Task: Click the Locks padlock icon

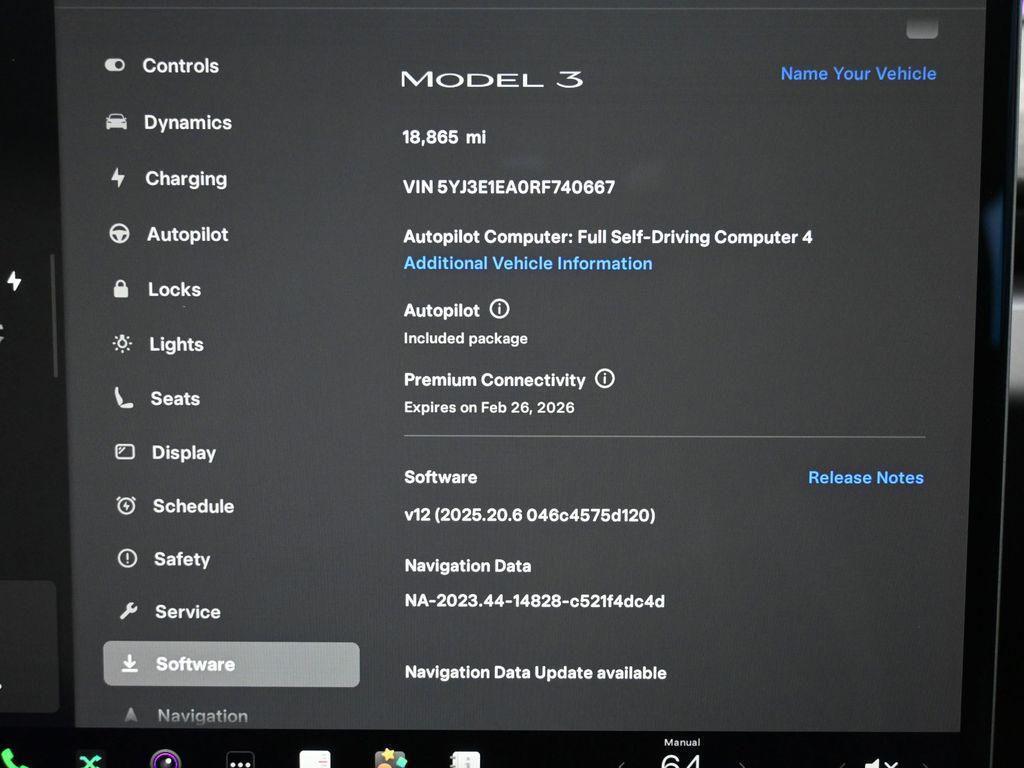Action: click(x=121, y=289)
